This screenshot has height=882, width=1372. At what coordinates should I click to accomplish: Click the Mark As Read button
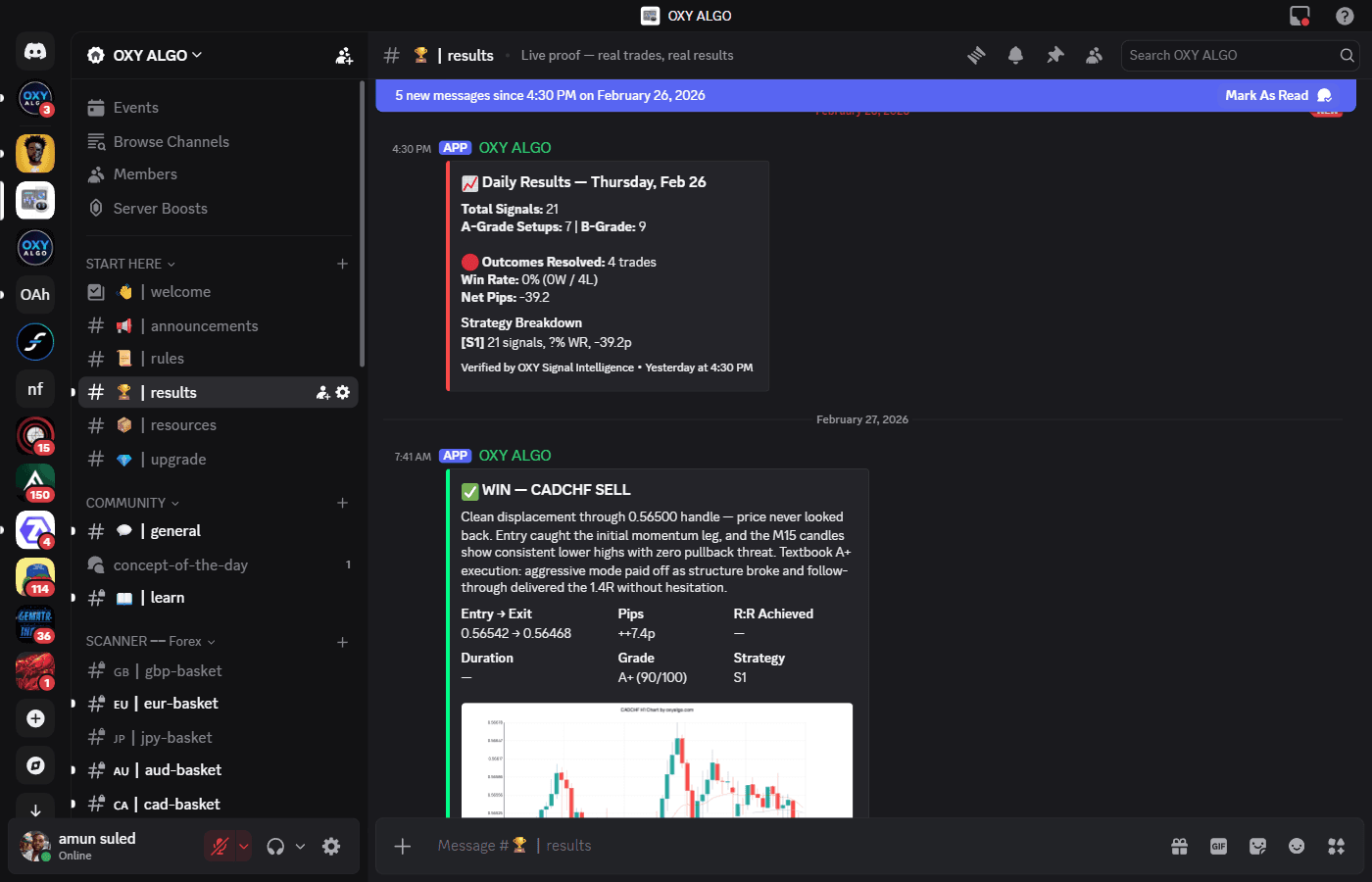pos(1266,95)
